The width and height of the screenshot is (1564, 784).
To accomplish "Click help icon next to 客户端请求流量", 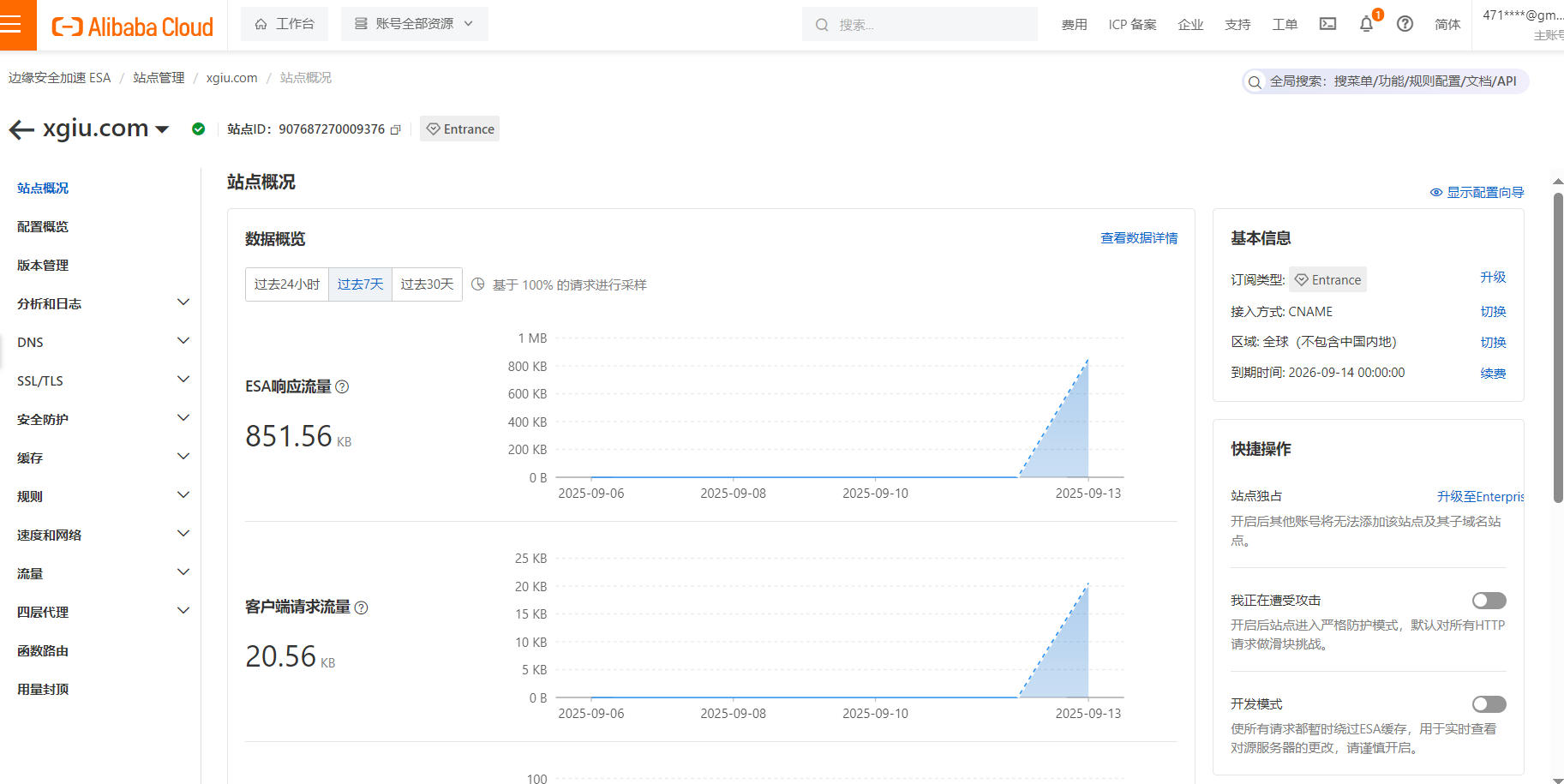I will point(361,607).
